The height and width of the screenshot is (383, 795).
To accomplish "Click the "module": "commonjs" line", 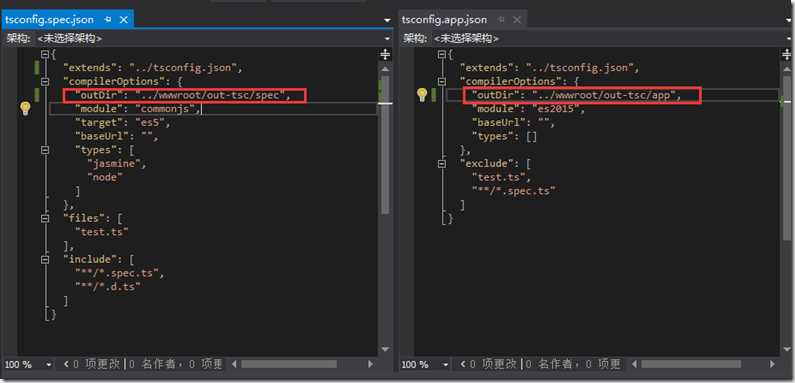I will point(138,109).
